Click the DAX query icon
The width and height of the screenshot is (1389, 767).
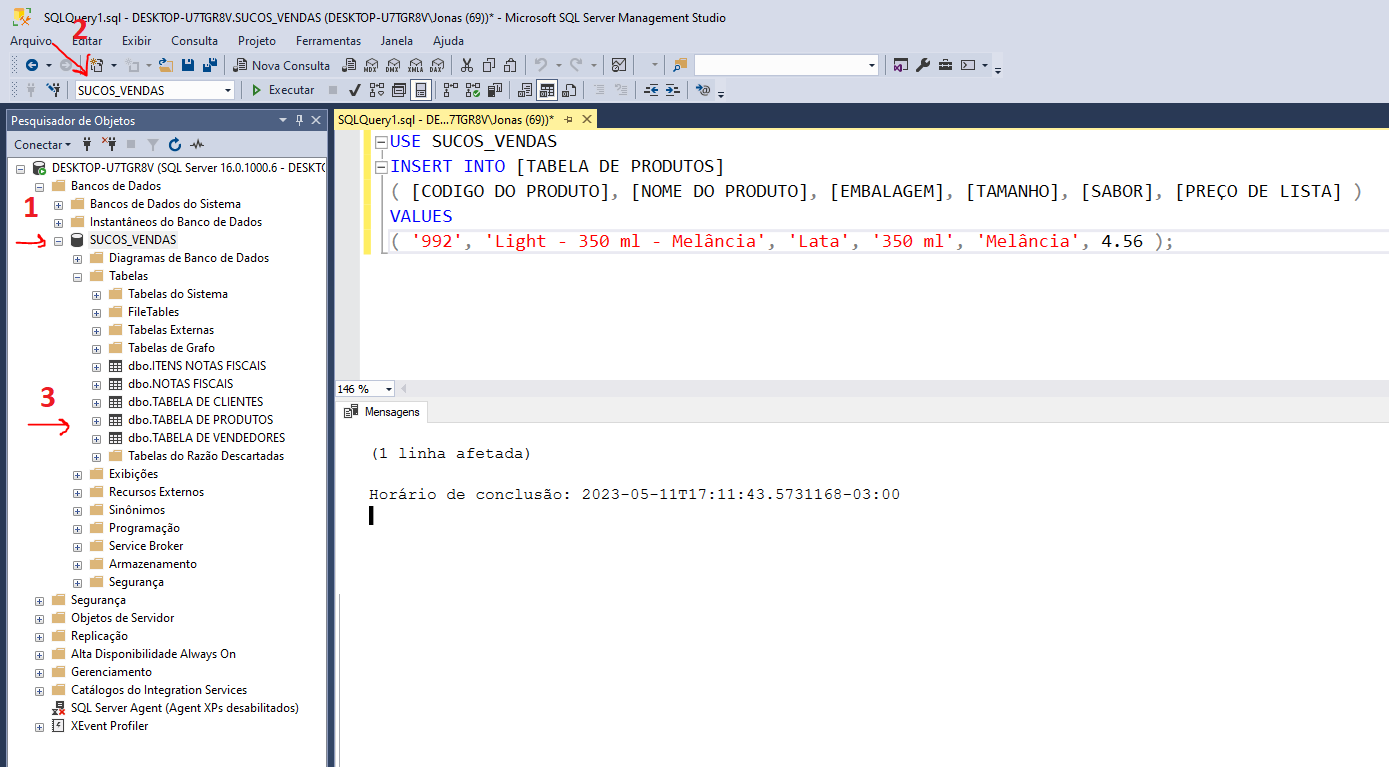click(436, 65)
